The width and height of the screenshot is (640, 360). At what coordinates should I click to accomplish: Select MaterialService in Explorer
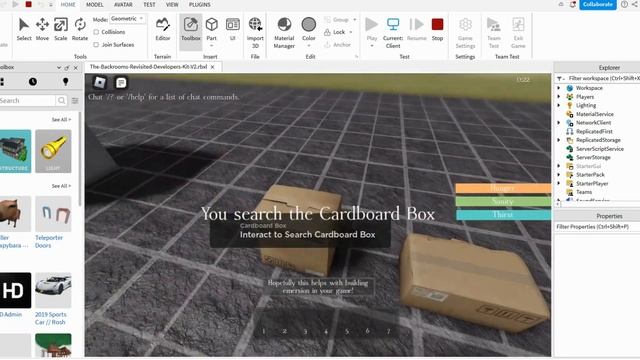pyautogui.click(x=594, y=114)
